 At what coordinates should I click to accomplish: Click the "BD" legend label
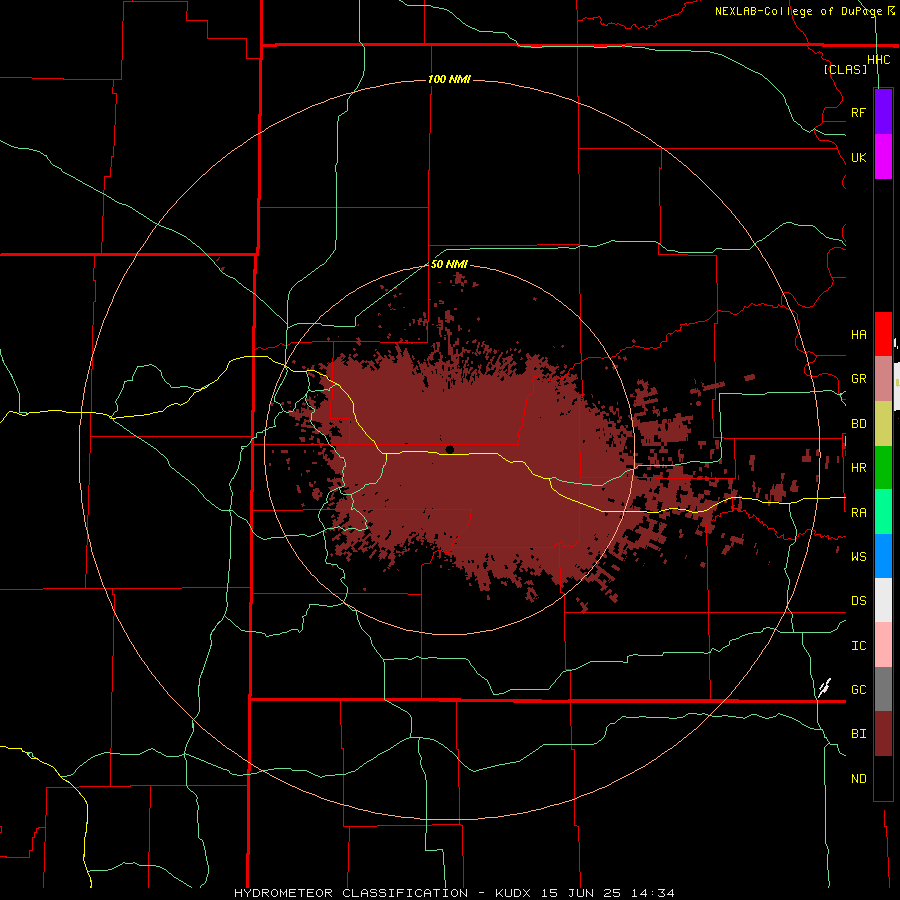coord(858,424)
